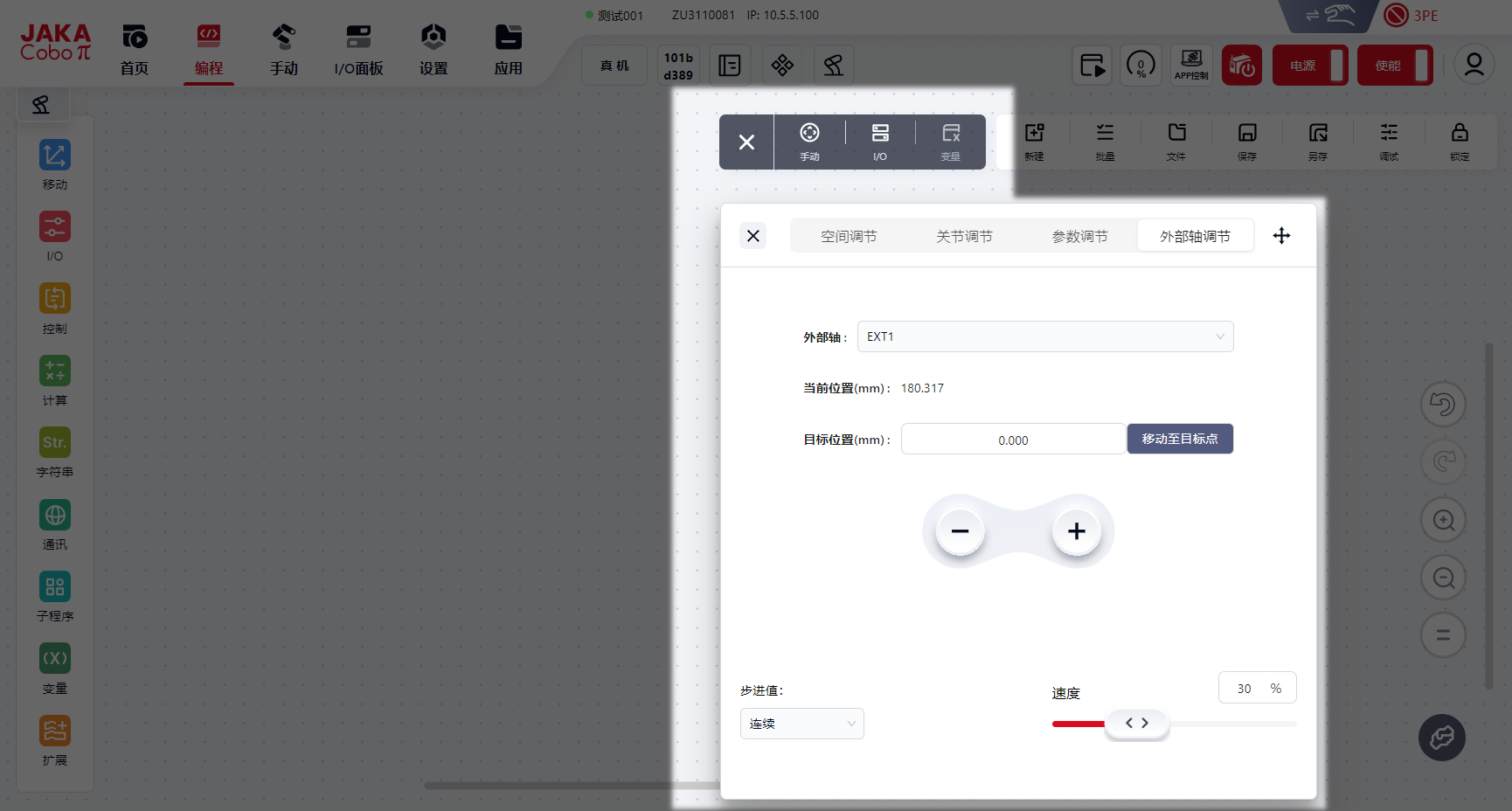The width and height of the screenshot is (1512, 811).
Task: Click the 目标位置 input field
Action: [1012, 440]
